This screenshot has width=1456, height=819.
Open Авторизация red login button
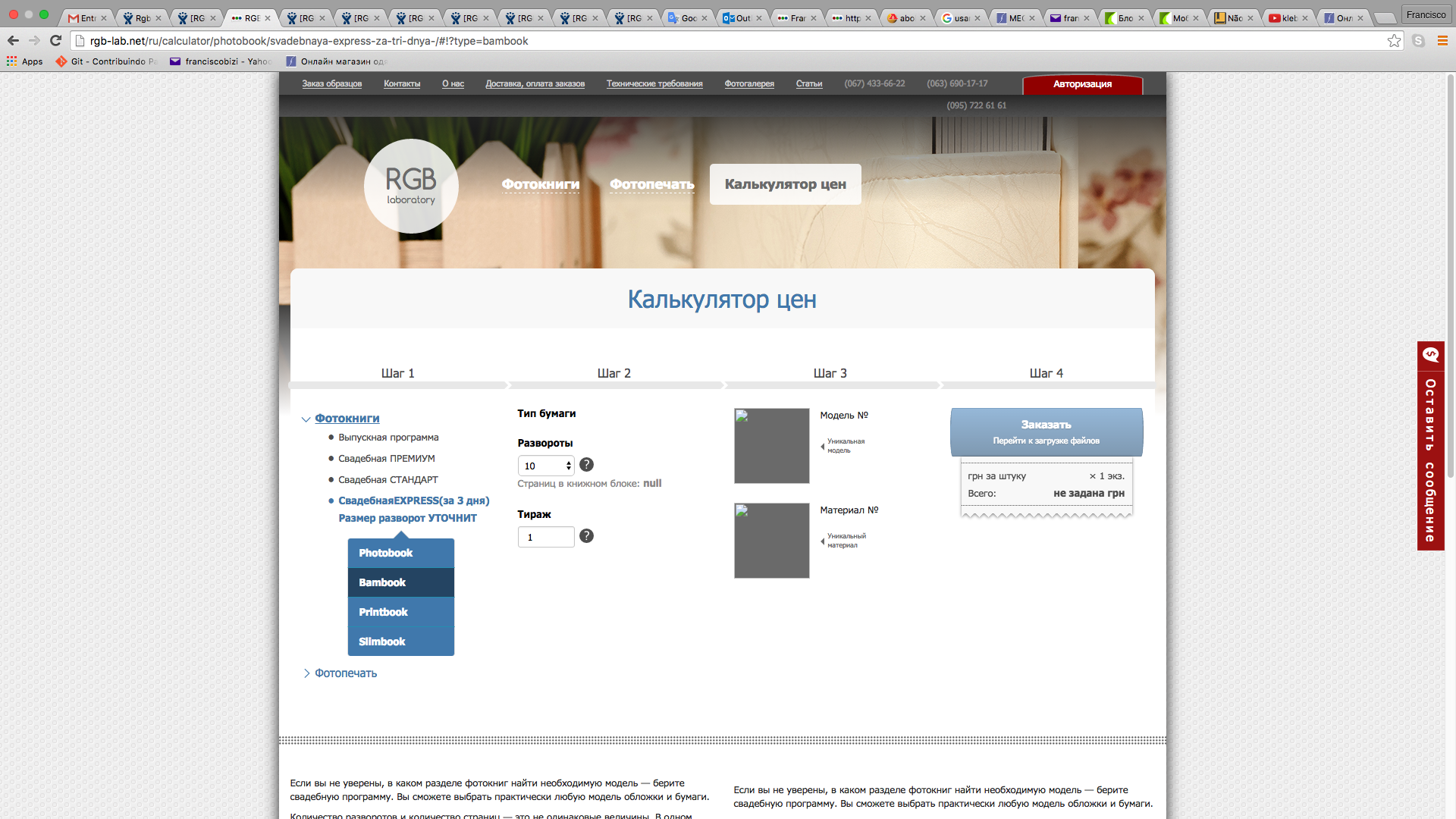tap(1082, 84)
